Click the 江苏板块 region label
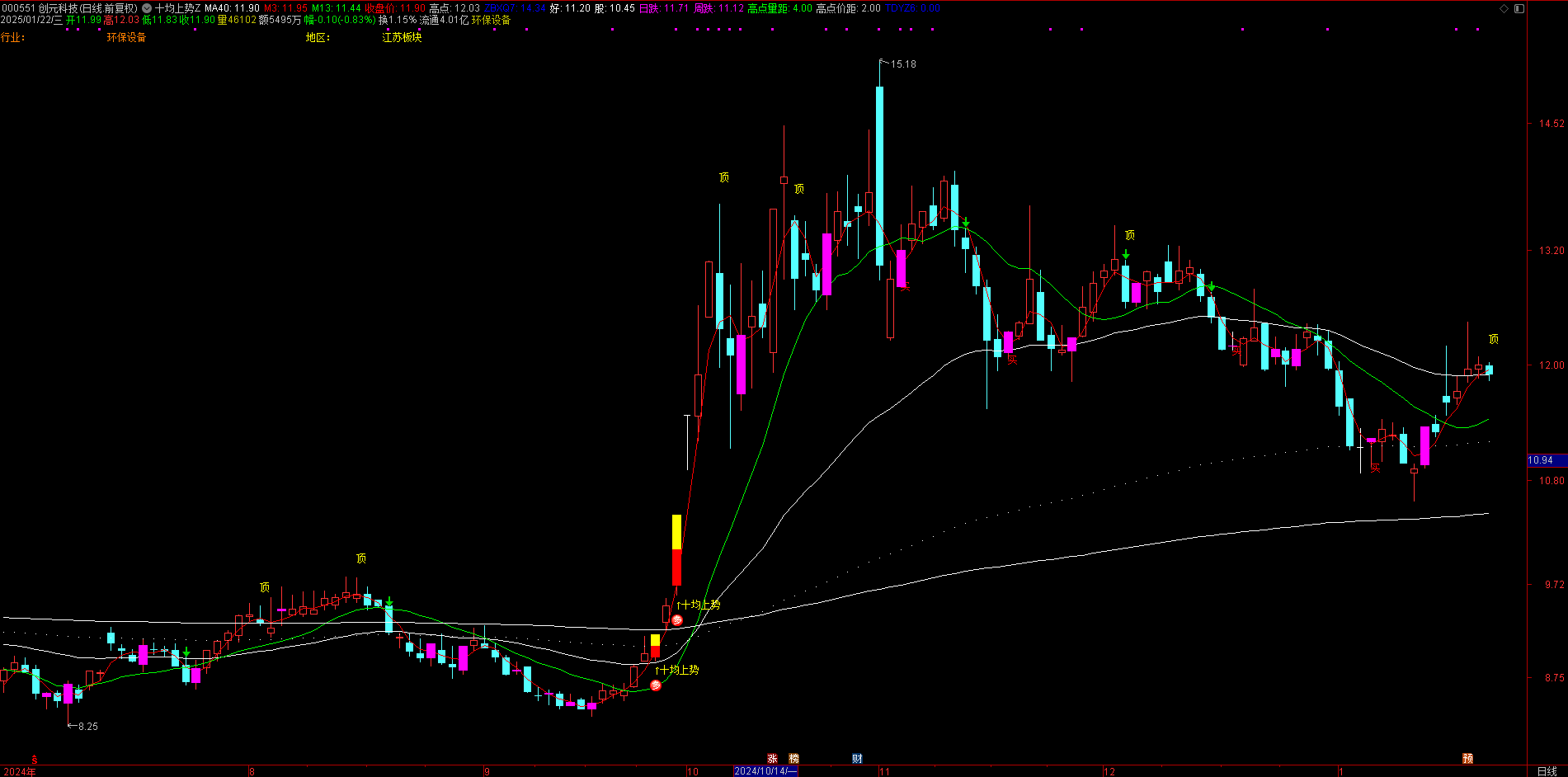 click(x=402, y=37)
